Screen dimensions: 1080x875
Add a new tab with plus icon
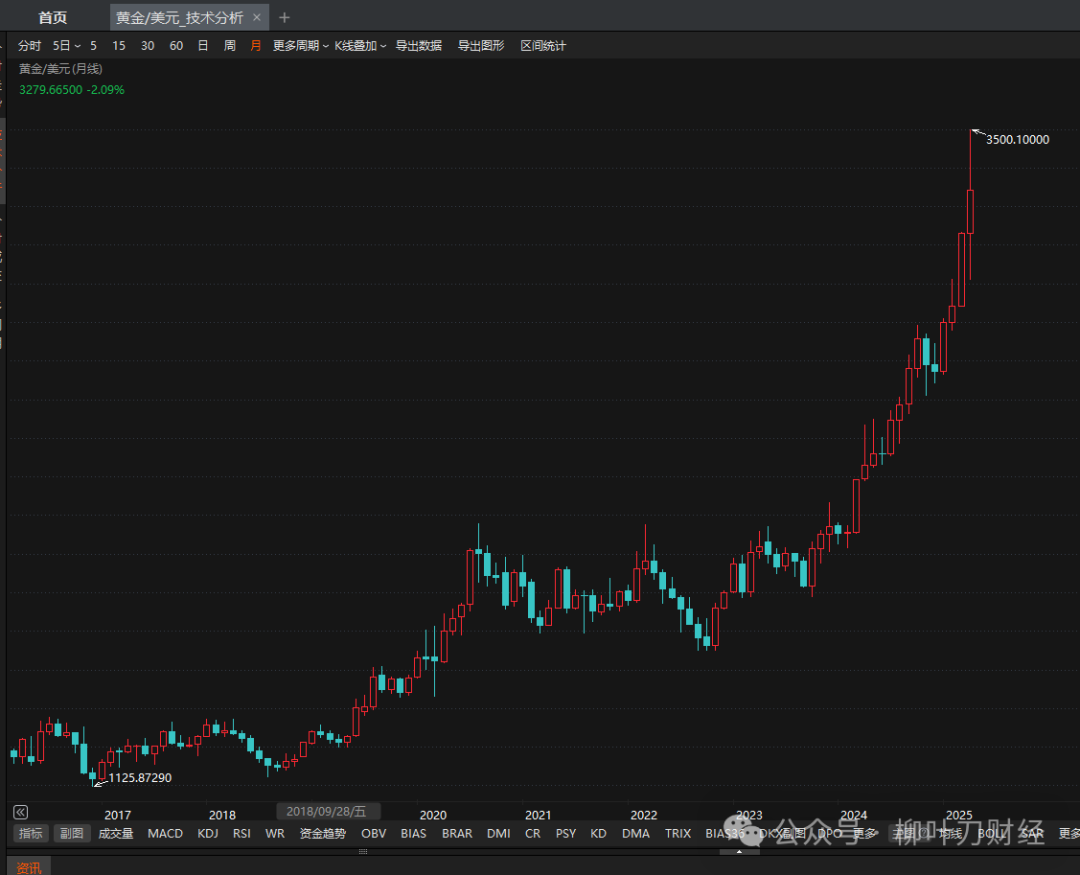pos(284,17)
